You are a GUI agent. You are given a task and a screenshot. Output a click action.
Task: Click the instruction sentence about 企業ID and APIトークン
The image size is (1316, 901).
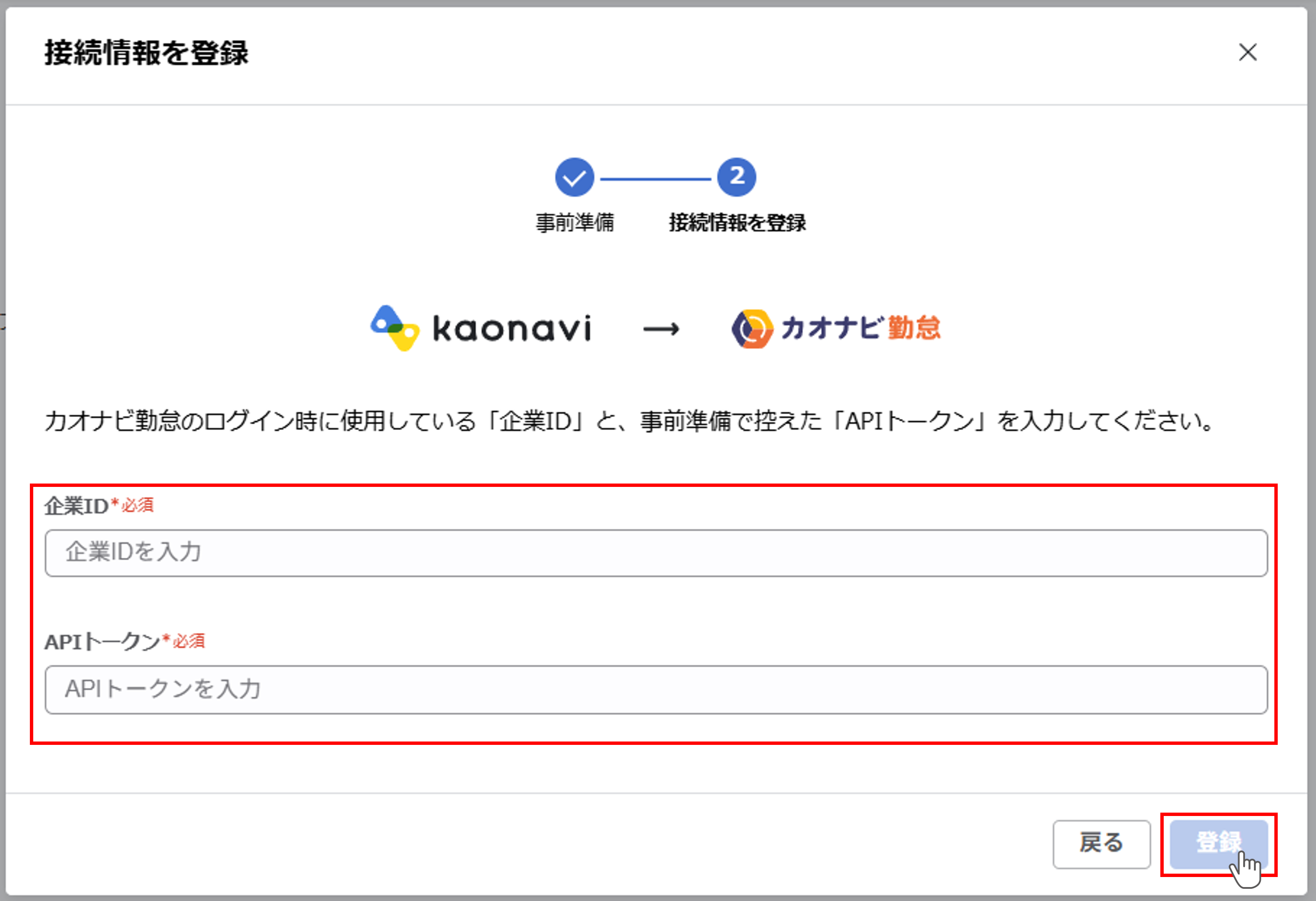(629, 421)
